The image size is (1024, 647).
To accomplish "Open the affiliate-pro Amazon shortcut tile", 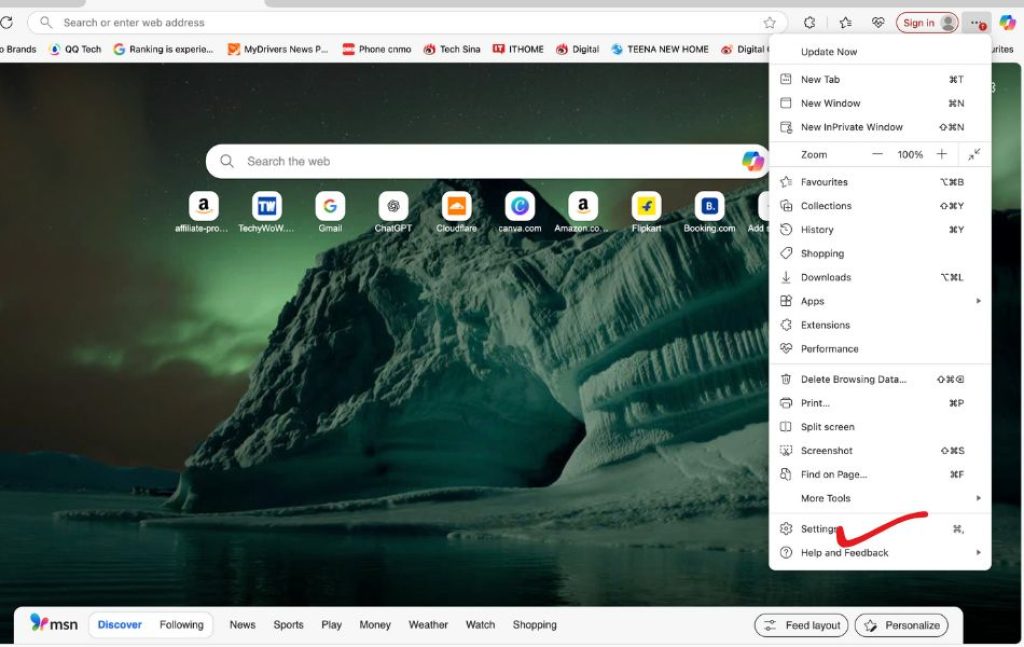I will (203, 212).
